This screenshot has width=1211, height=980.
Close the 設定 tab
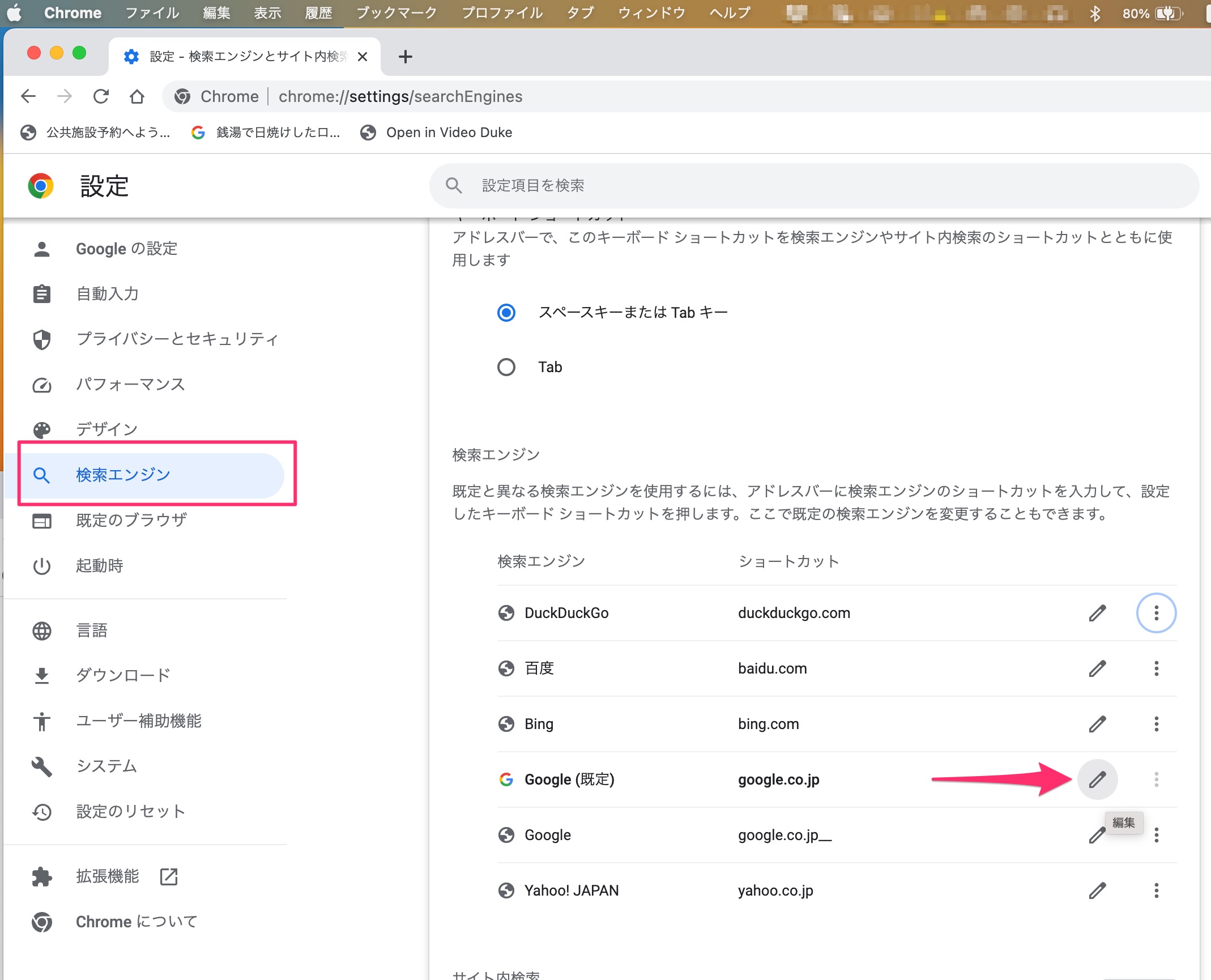[x=363, y=56]
